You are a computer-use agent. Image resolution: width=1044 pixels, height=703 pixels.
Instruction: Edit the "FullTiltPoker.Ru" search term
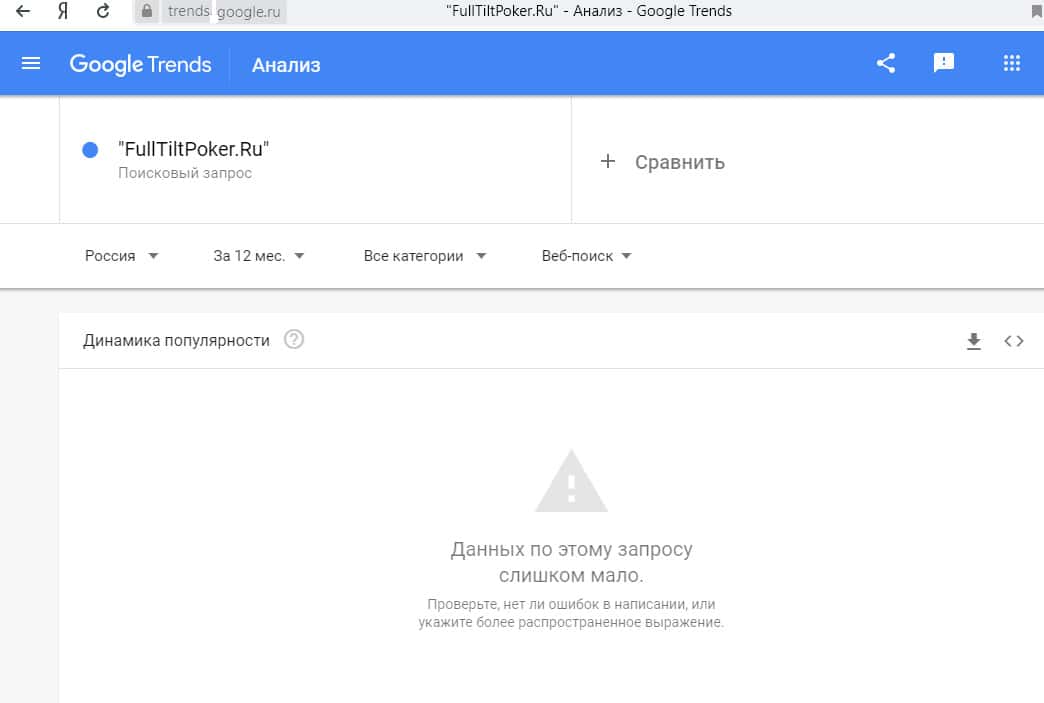coord(193,149)
